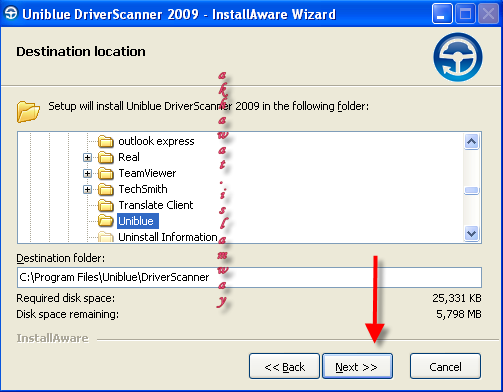Select the outlook express folder
The height and width of the screenshot is (392, 503).
[x=156, y=141]
